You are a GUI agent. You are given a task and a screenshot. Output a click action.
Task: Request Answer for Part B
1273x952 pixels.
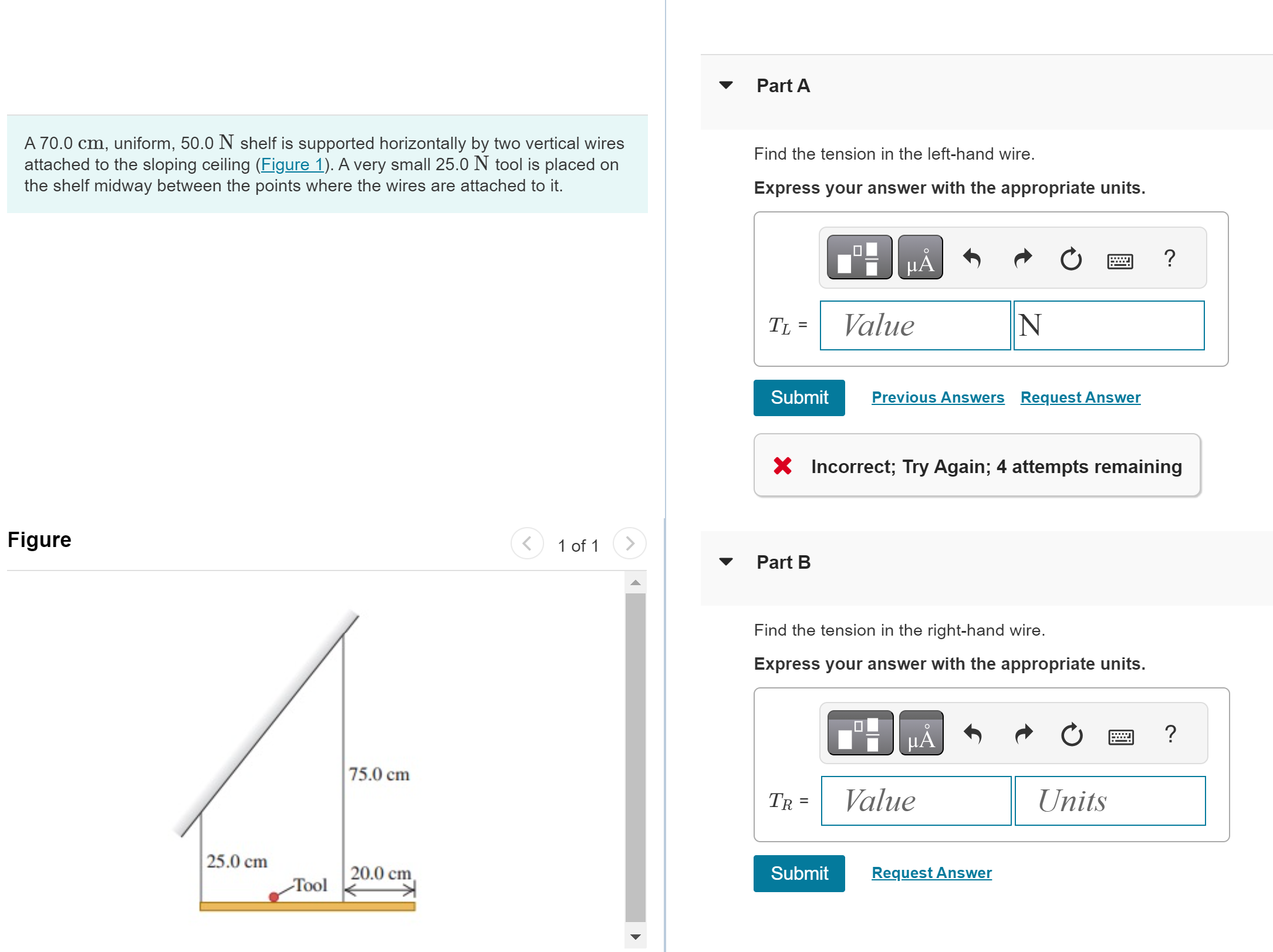coord(931,873)
